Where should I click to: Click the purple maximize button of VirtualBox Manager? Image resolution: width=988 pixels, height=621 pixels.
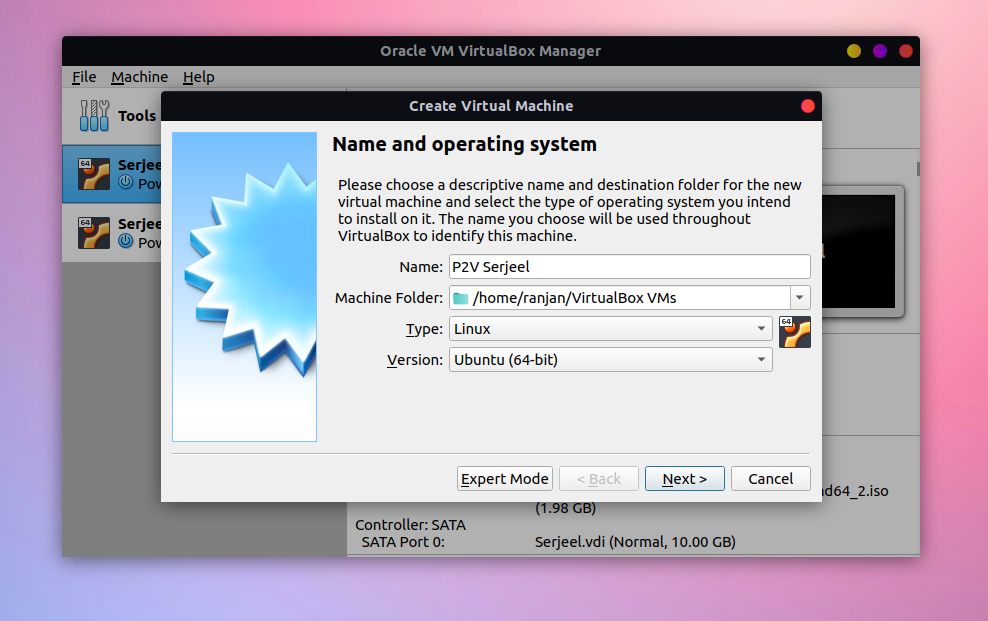pyautogui.click(x=880, y=51)
